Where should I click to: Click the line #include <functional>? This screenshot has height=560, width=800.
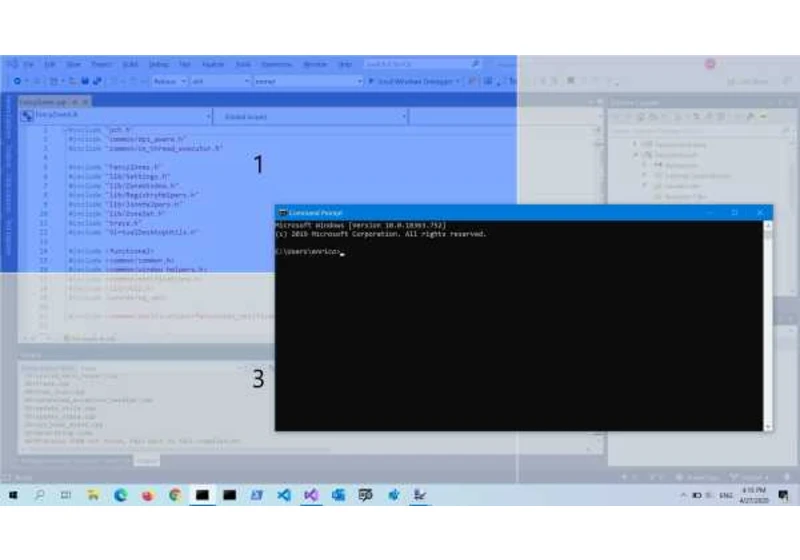111,251
